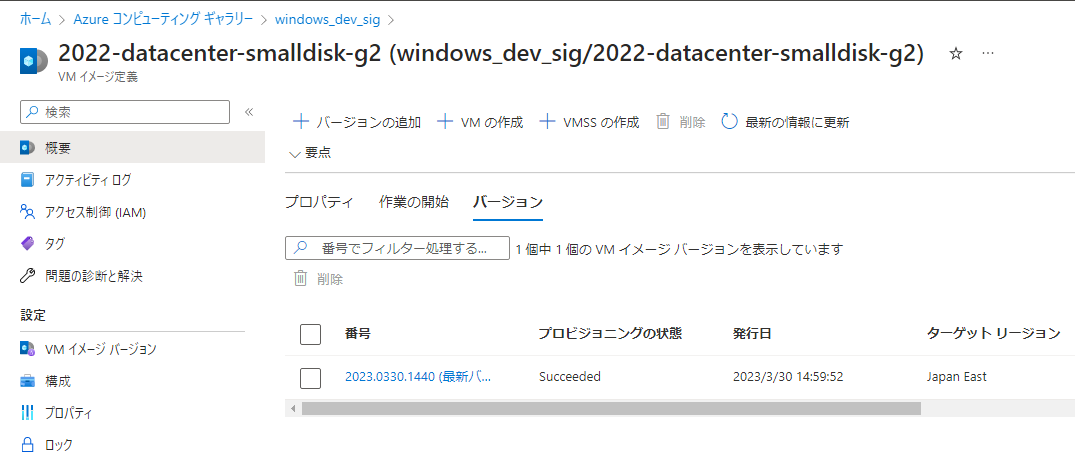
Task: Click the Japan East region cell
Action: 956,377
